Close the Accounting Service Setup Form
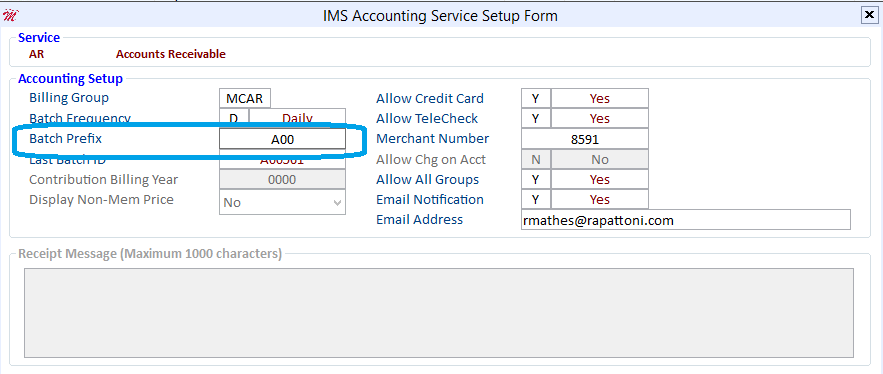 click(869, 16)
